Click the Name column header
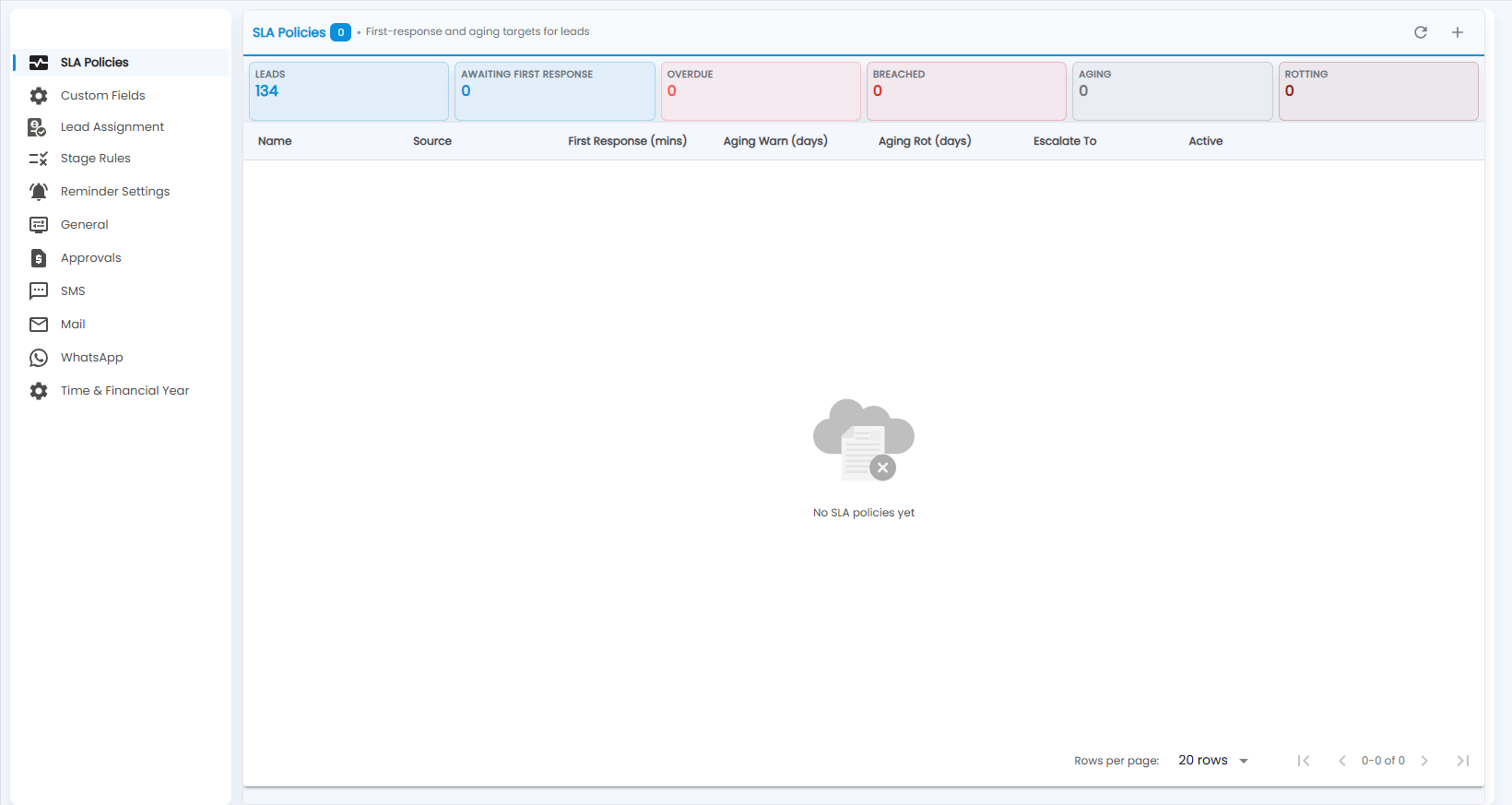The height and width of the screenshot is (805, 1512). pos(275,141)
